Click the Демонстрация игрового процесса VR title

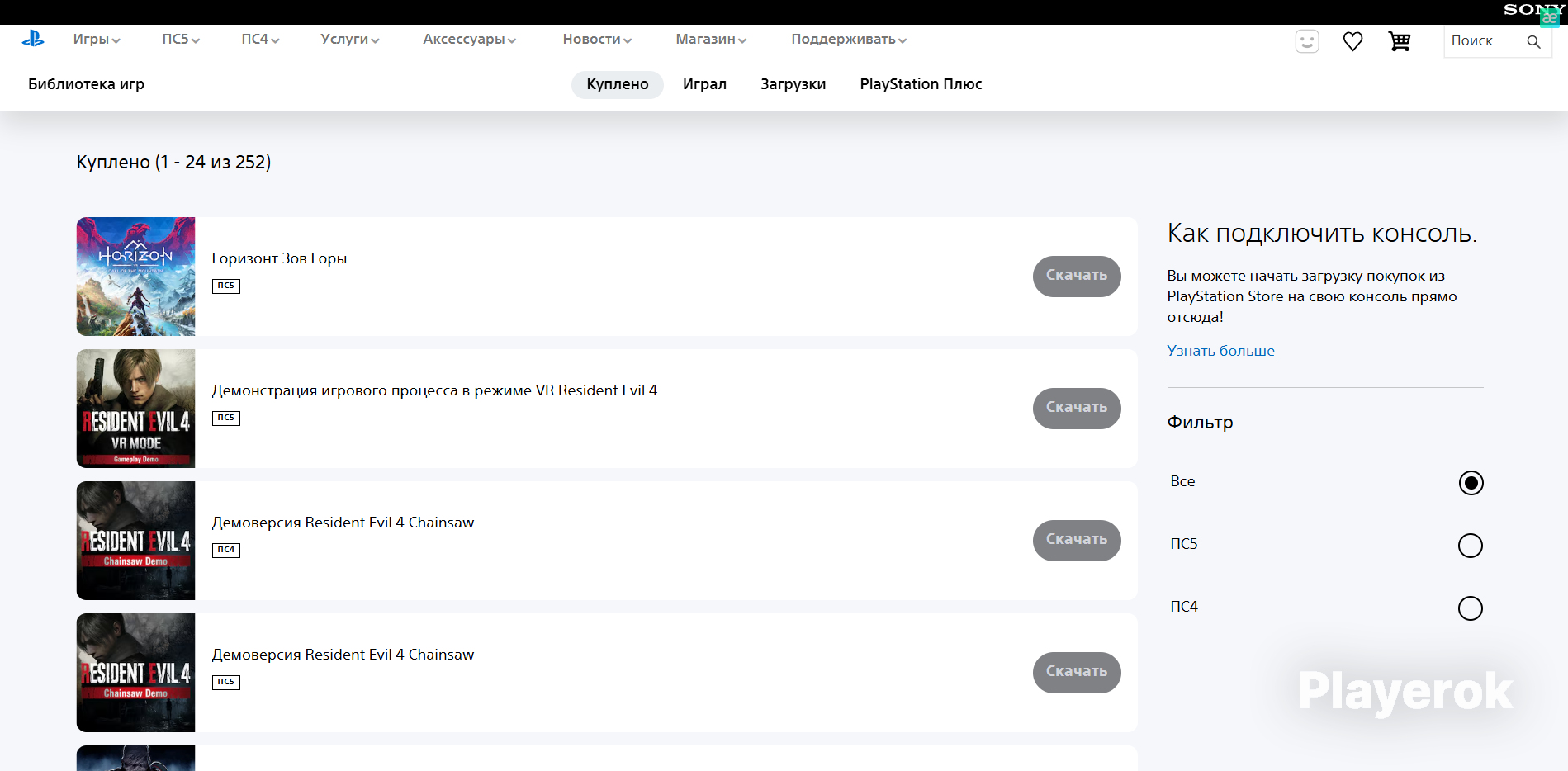click(x=434, y=390)
